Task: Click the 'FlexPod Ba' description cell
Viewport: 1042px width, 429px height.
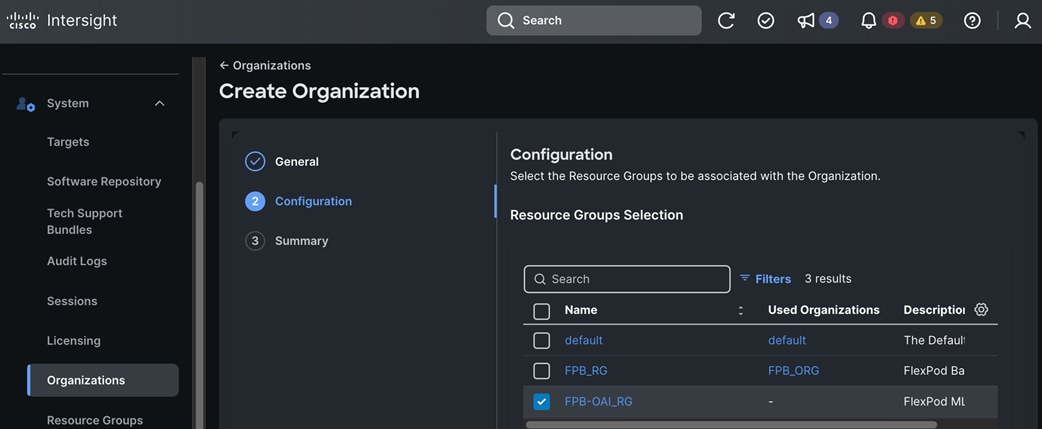Action: pos(934,371)
